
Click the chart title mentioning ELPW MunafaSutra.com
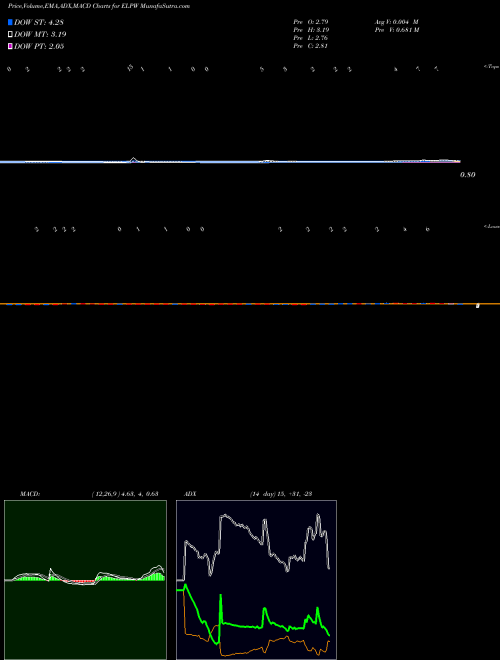(99, 6)
